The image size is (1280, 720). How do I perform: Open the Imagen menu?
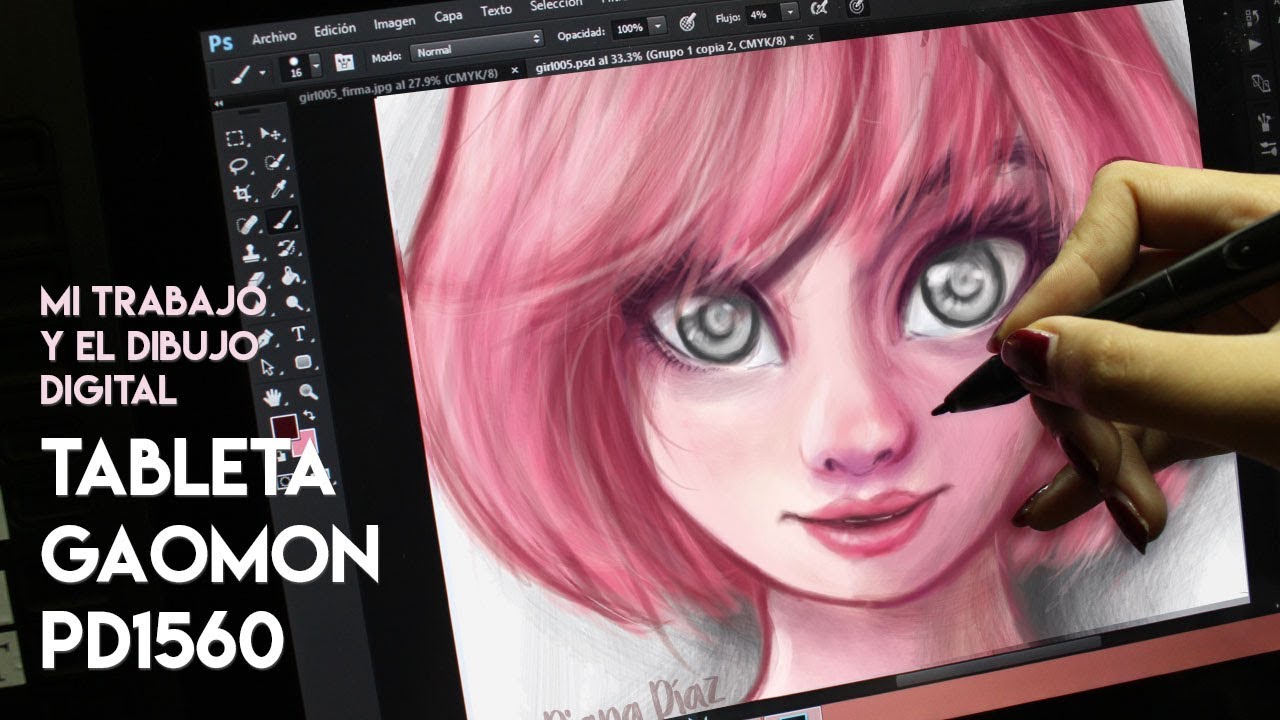point(394,23)
